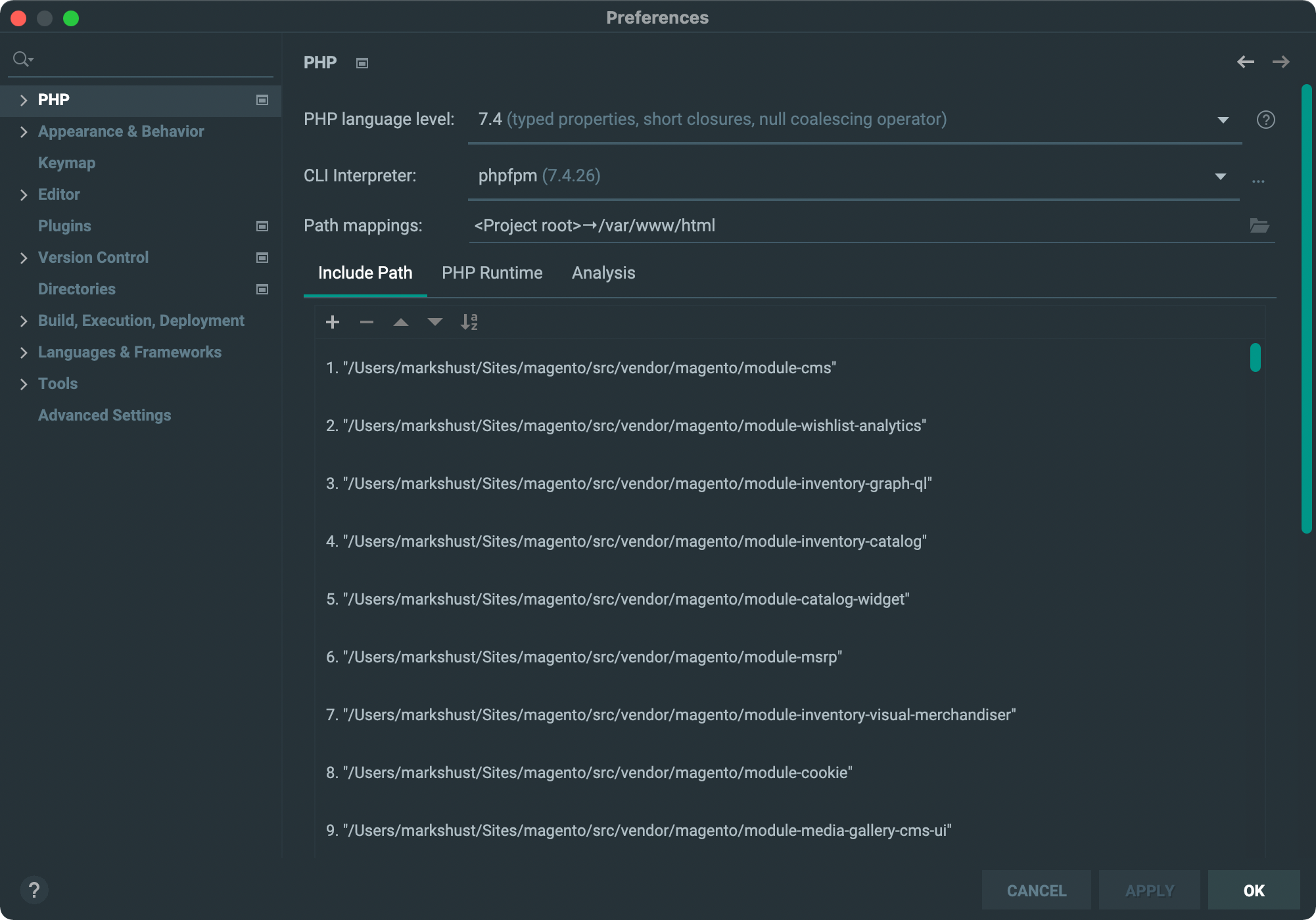
Task: Switch to Include Path tab
Action: click(x=365, y=273)
